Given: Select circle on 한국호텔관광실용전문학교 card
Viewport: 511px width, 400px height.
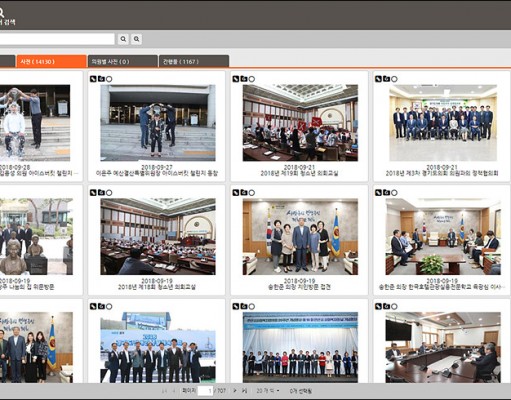Looking at the screenshot, I should (x=394, y=193).
